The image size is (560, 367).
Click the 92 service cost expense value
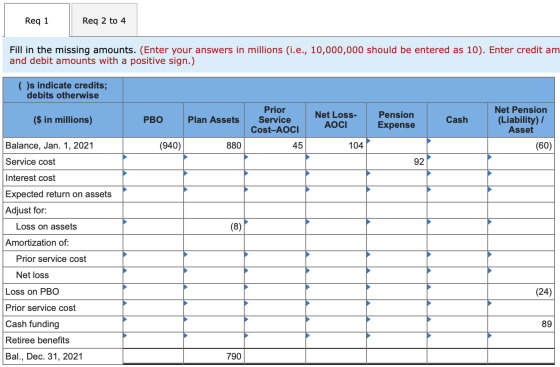(x=419, y=162)
